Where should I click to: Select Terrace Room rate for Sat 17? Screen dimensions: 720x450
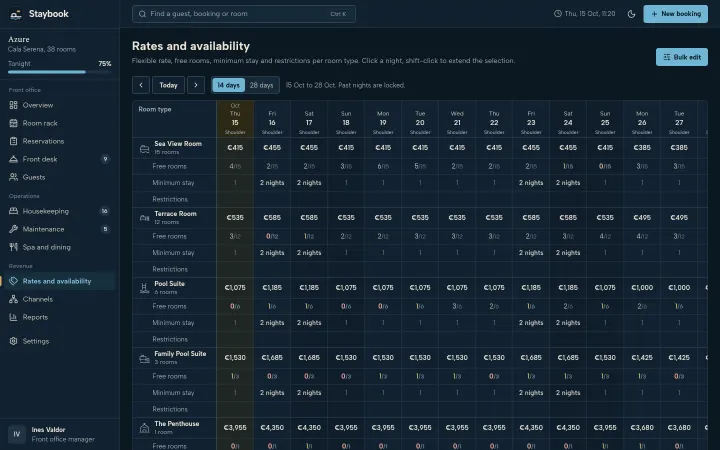(x=309, y=218)
